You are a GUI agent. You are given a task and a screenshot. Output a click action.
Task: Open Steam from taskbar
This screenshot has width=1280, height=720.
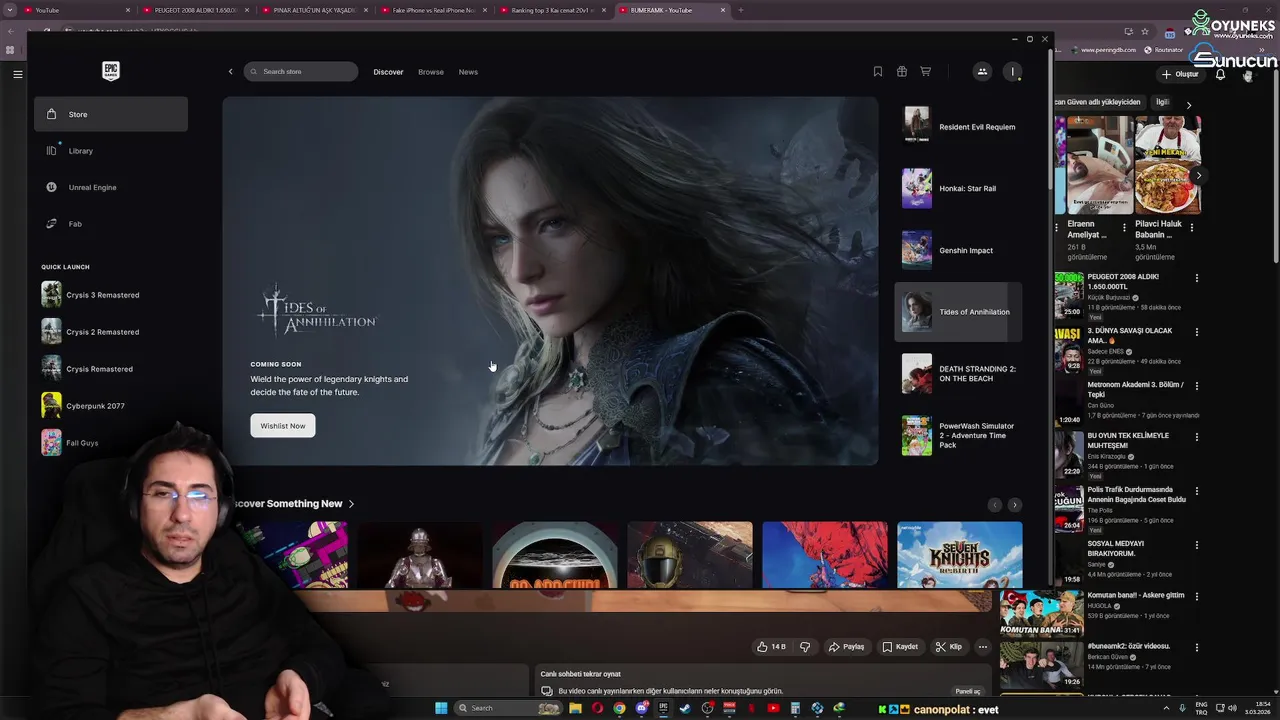pyautogui.click(x=685, y=708)
